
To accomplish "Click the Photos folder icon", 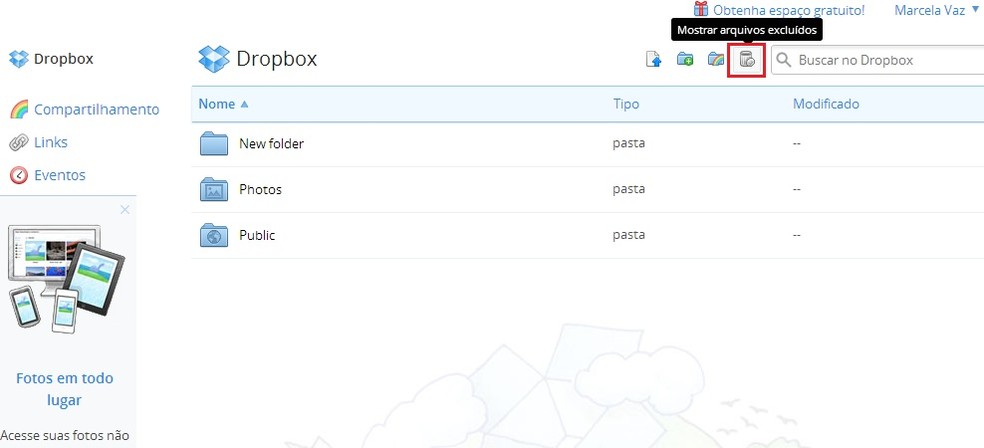I will [x=214, y=189].
